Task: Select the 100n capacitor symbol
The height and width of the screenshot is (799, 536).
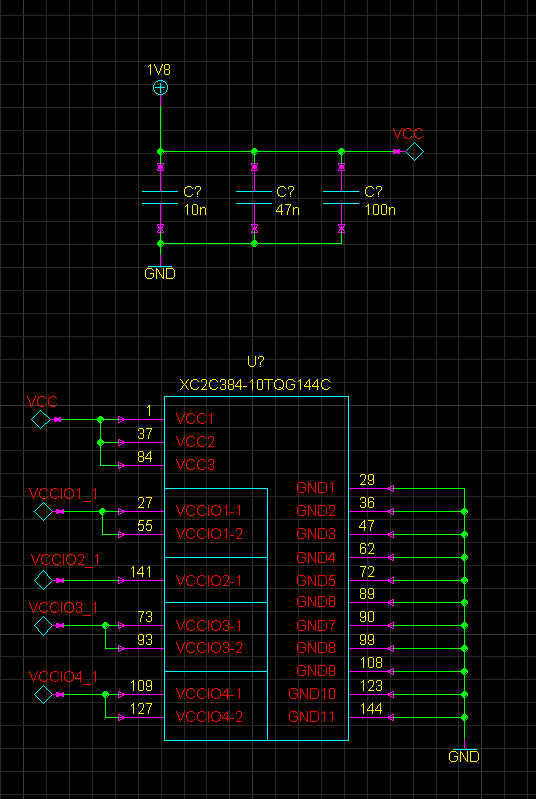Action: (x=341, y=197)
